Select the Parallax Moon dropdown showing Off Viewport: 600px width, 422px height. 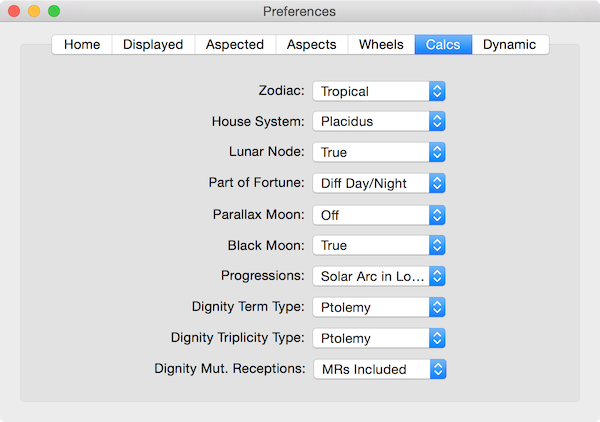point(379,215)
